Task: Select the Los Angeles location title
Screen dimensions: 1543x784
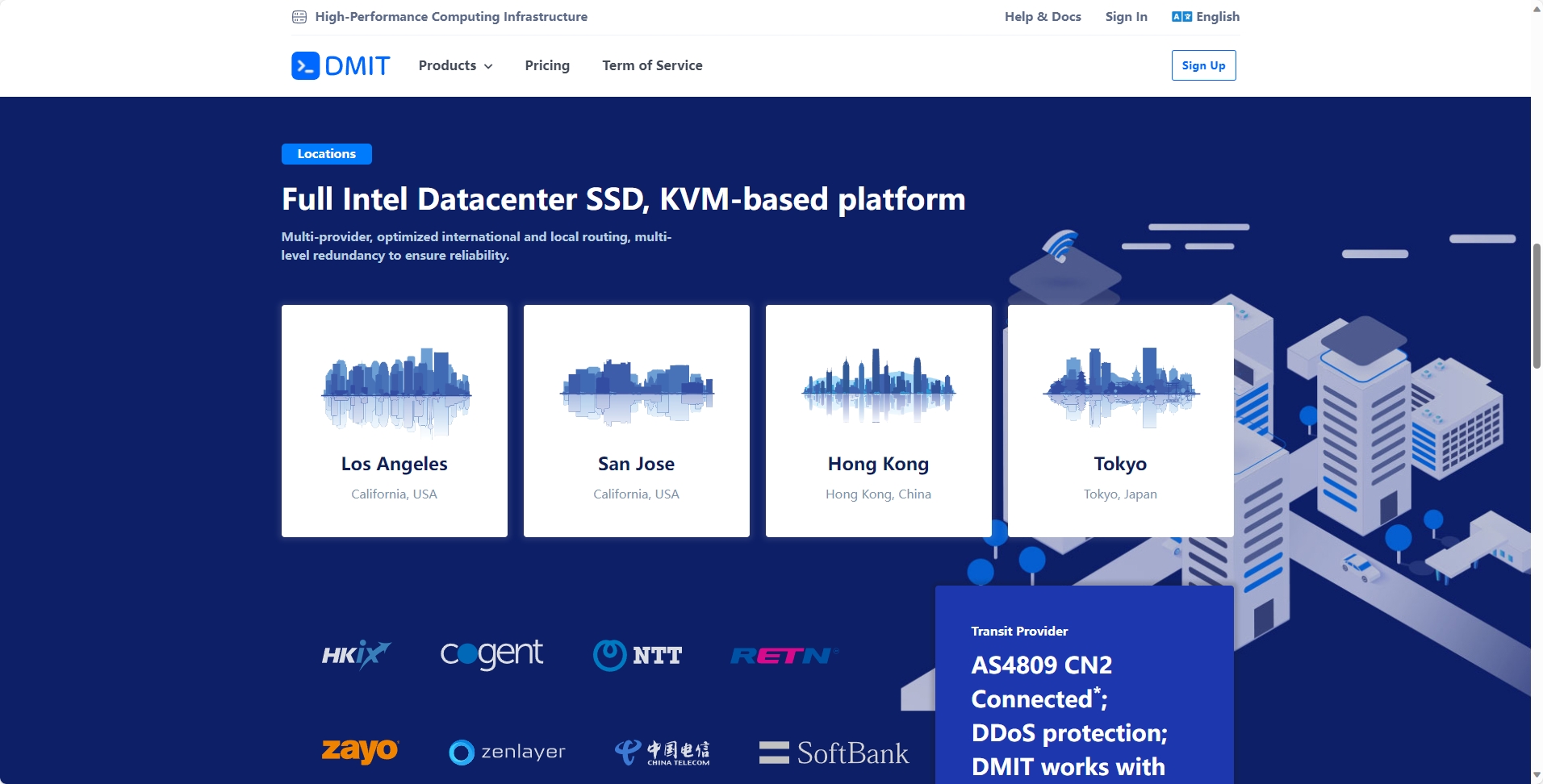Action: (x=394, y=464)
